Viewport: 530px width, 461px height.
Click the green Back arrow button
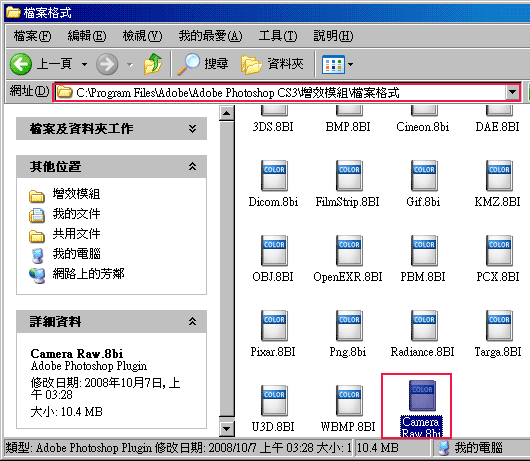[x=21, y=64]
